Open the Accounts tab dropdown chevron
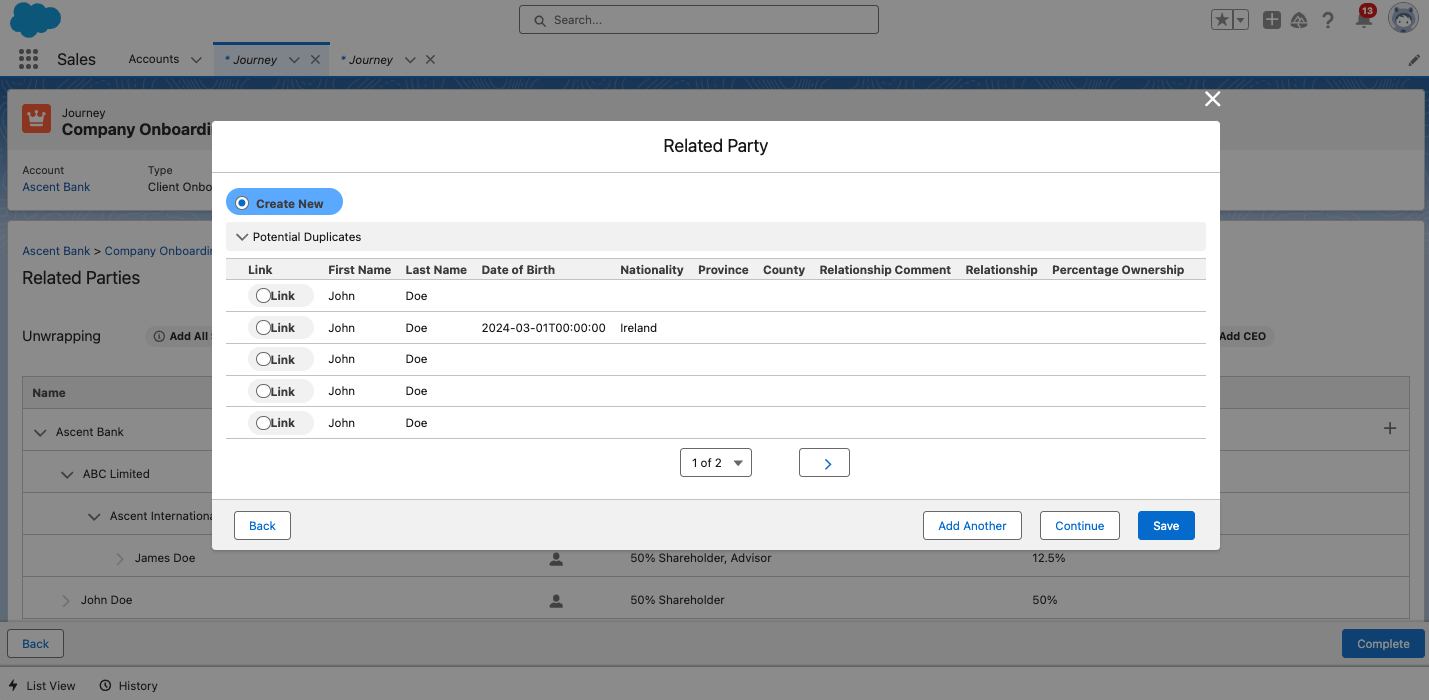This screenshot has width=1429, height=700. pyautogui.click(x=196, y=60)
